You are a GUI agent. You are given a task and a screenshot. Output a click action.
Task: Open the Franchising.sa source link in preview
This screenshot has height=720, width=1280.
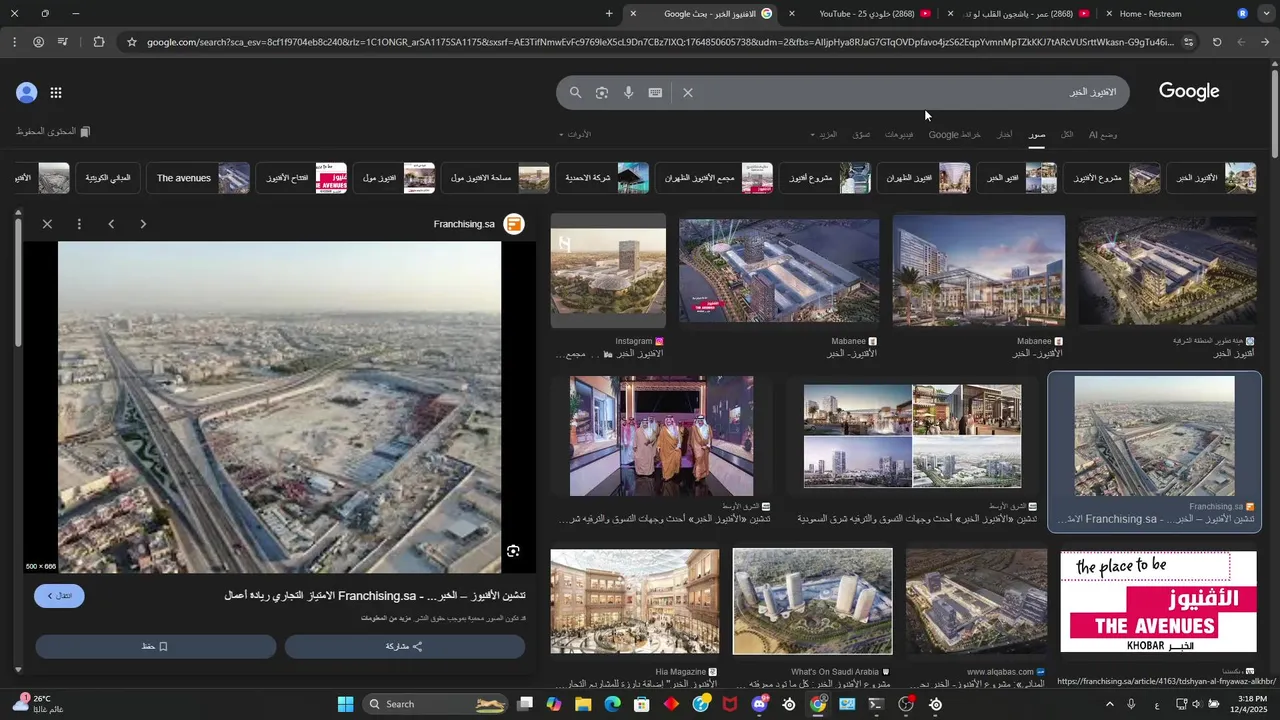464,224
